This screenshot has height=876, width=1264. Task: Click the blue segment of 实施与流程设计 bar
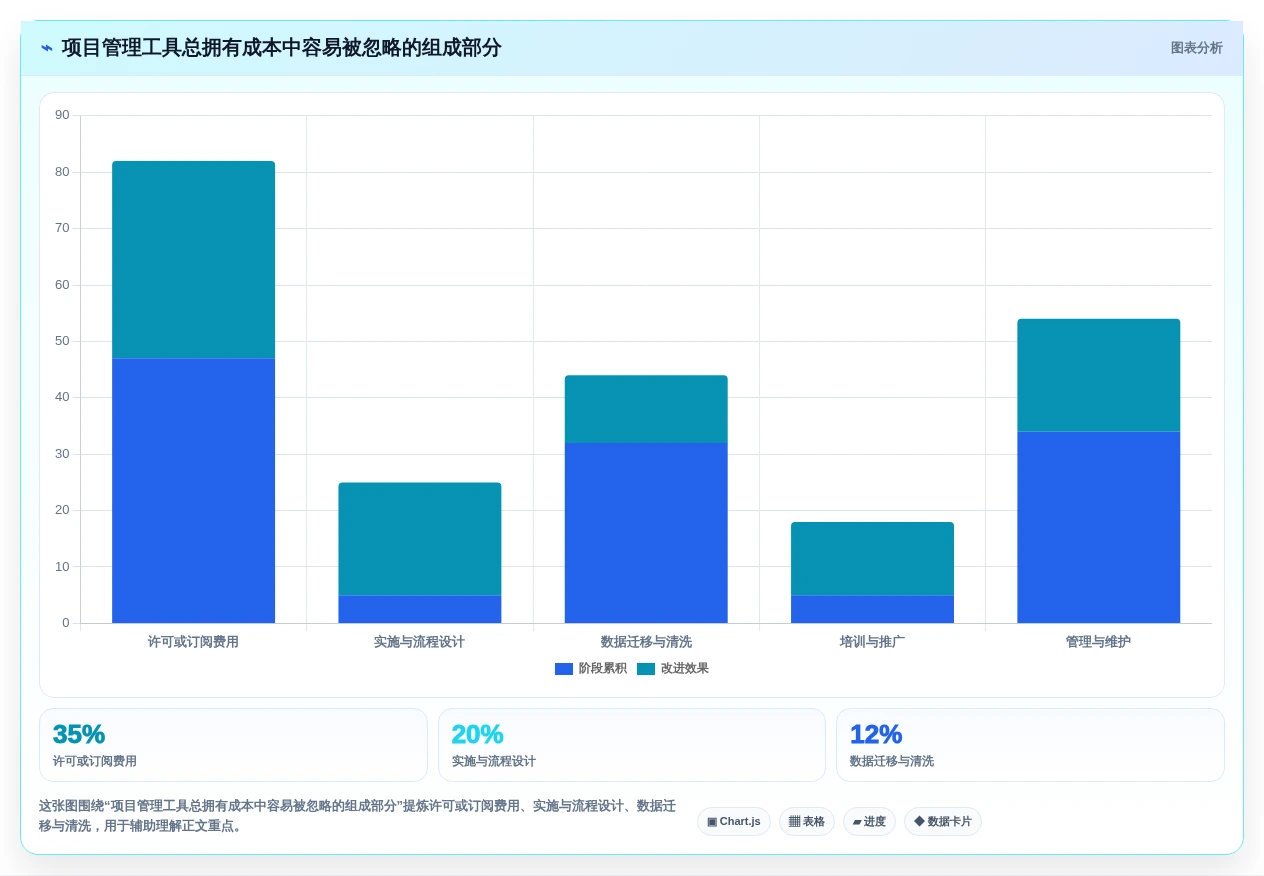click(x=420, y=609)
